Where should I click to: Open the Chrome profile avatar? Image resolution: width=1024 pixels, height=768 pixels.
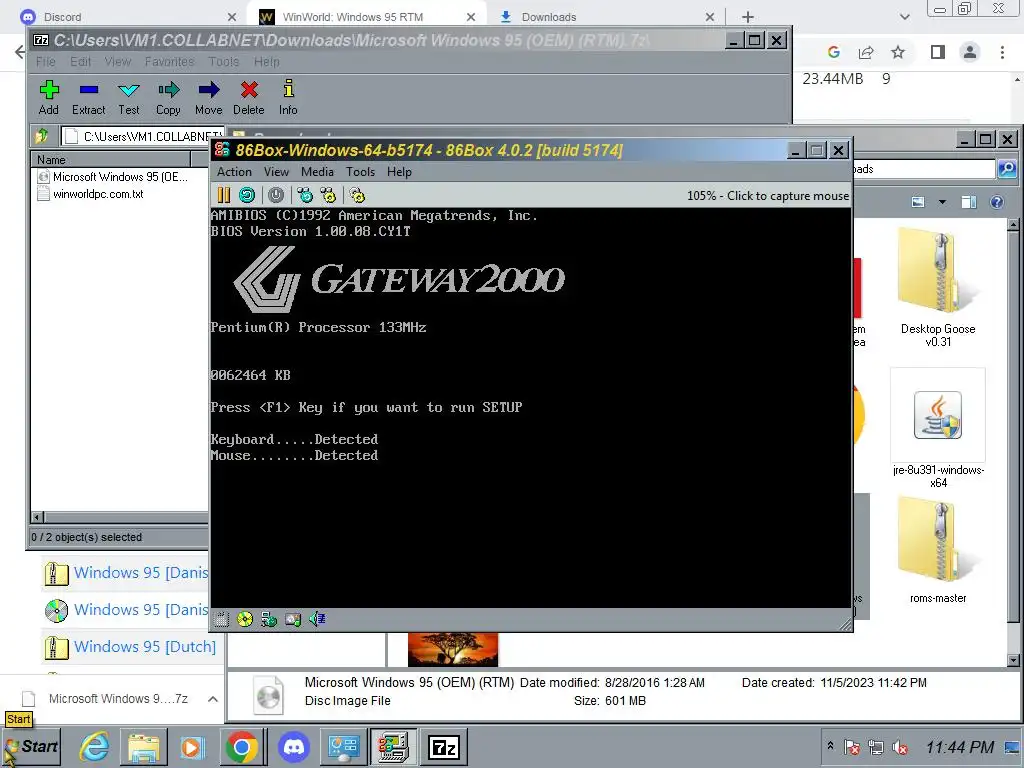pos(970,52)
